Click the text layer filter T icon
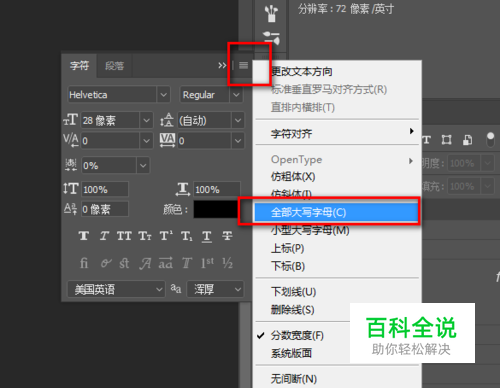Viewport: 500px width, 388px height. coord(427,140)
